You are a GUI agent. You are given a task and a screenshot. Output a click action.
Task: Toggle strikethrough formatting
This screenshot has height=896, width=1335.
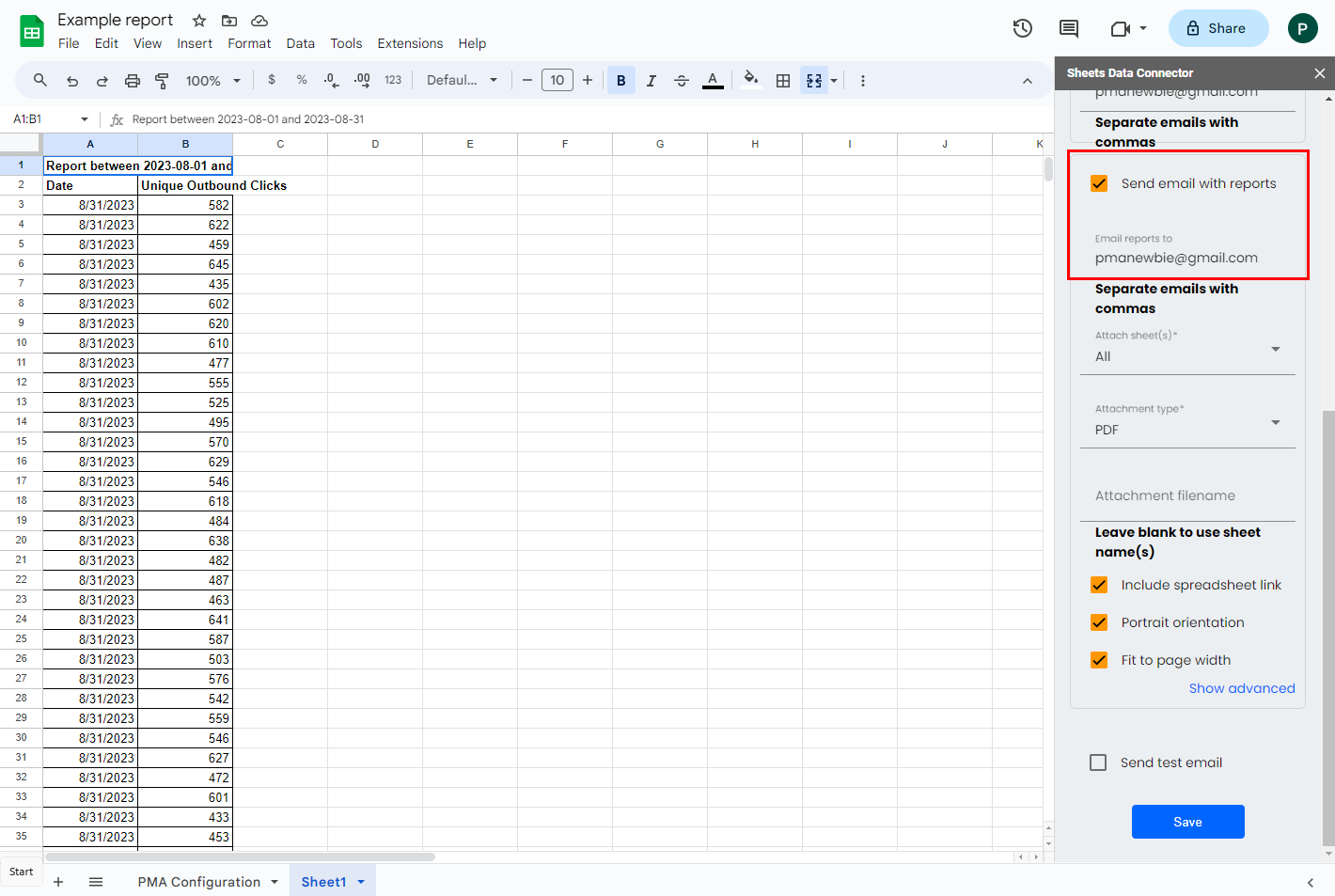[682, 81]
